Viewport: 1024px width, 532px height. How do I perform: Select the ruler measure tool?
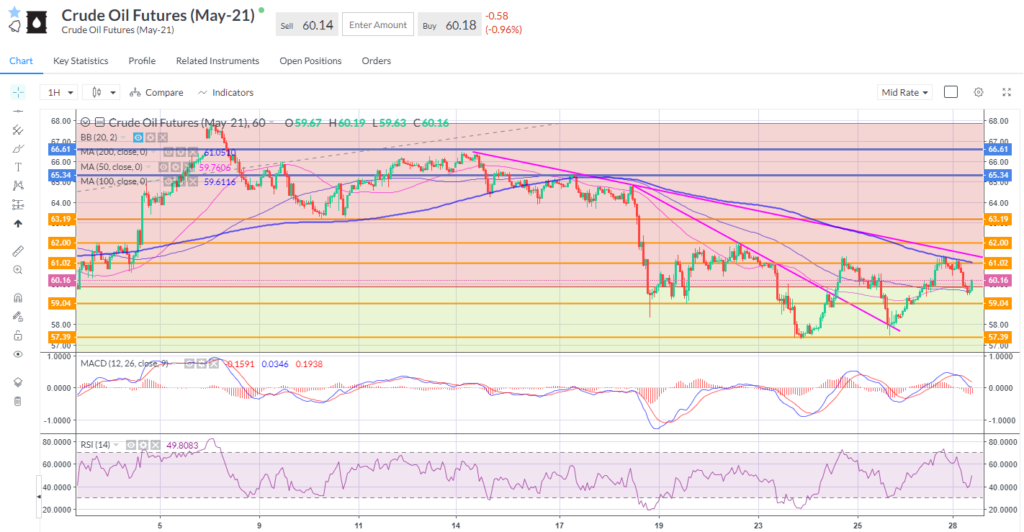point(17,251)
